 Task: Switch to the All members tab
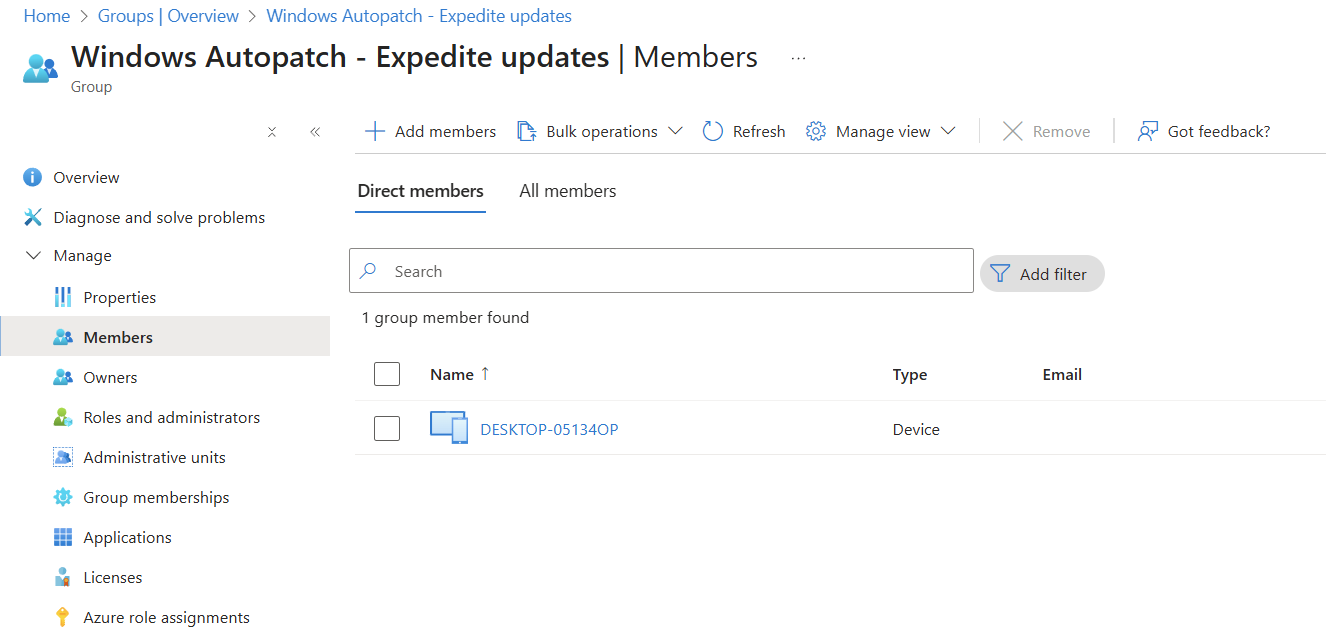pos(567,191)
